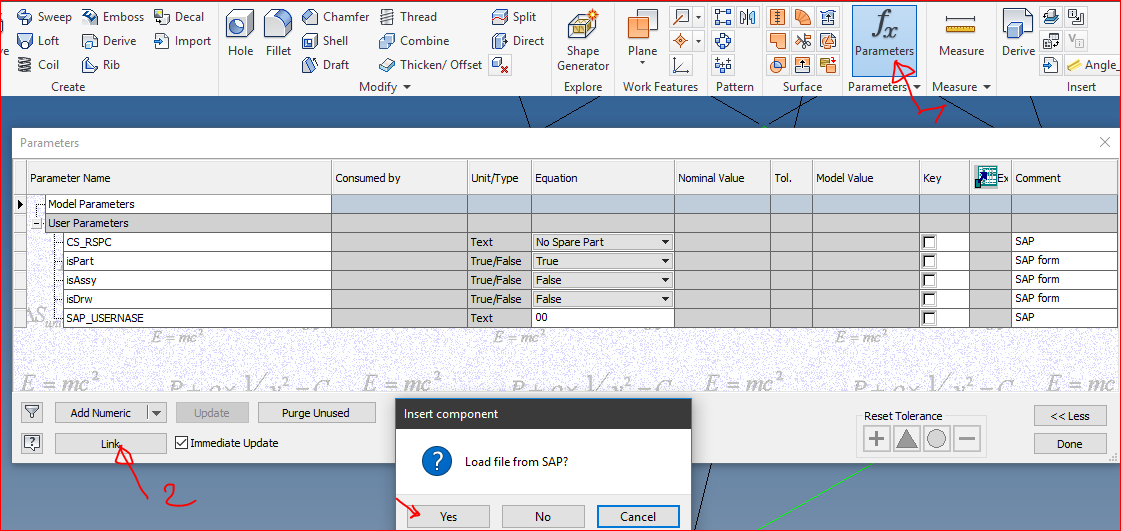Viewport: 1121px width, 531px height.
Task: Click the Shell modify tool
Action: [x=325, y=41]
